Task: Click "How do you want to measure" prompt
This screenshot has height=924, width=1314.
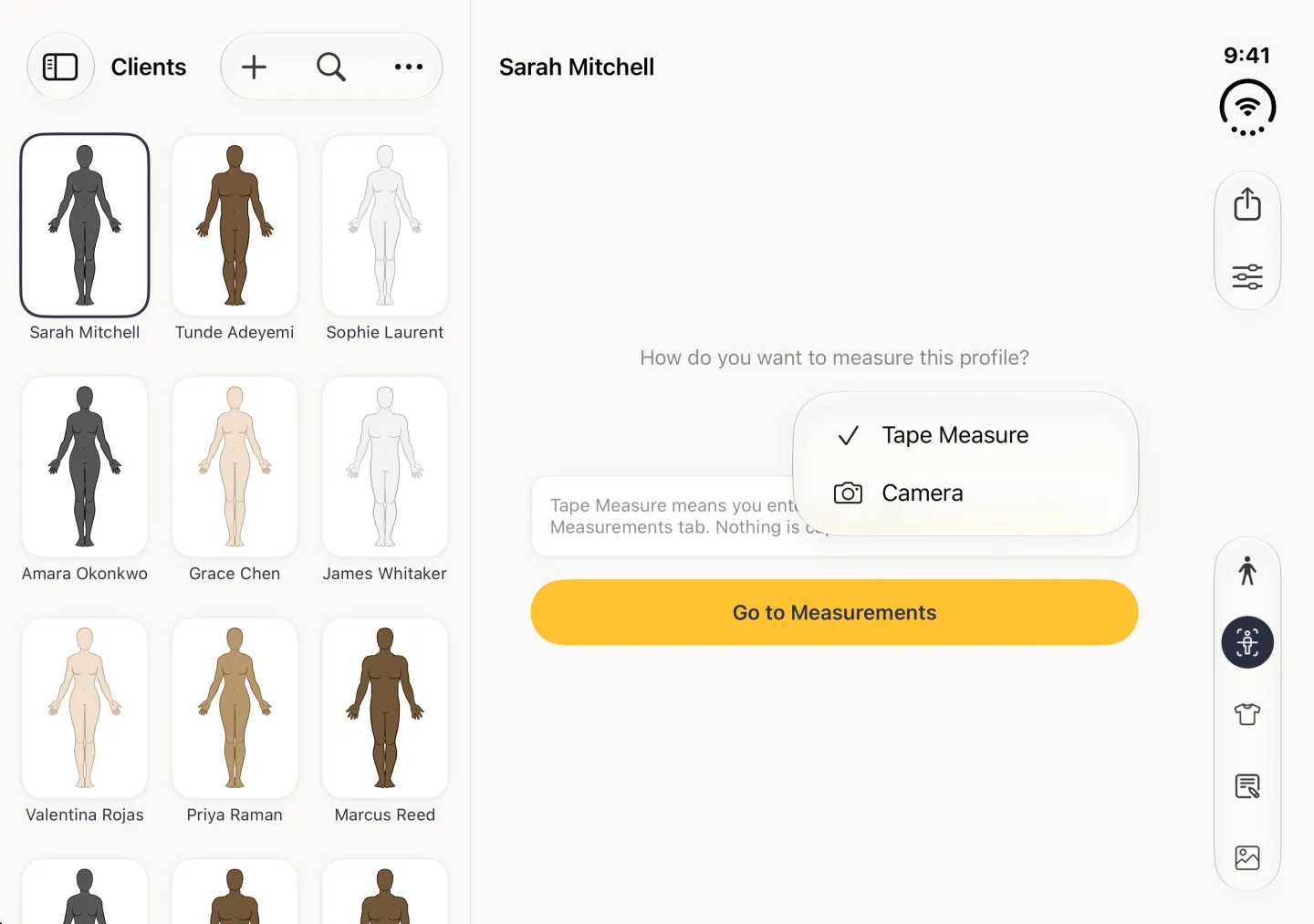Action: tap(834, 358)
